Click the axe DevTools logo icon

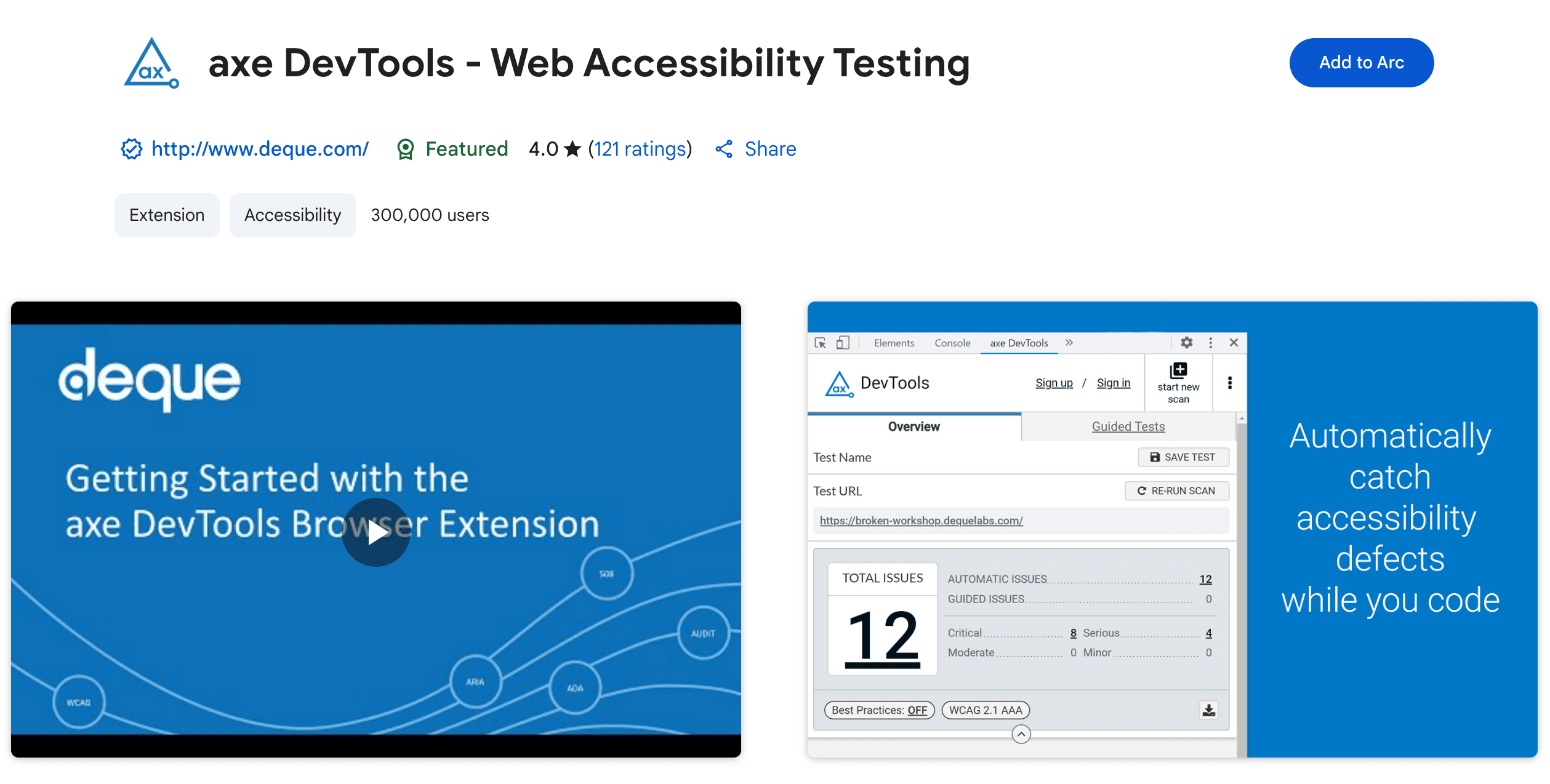151,63
